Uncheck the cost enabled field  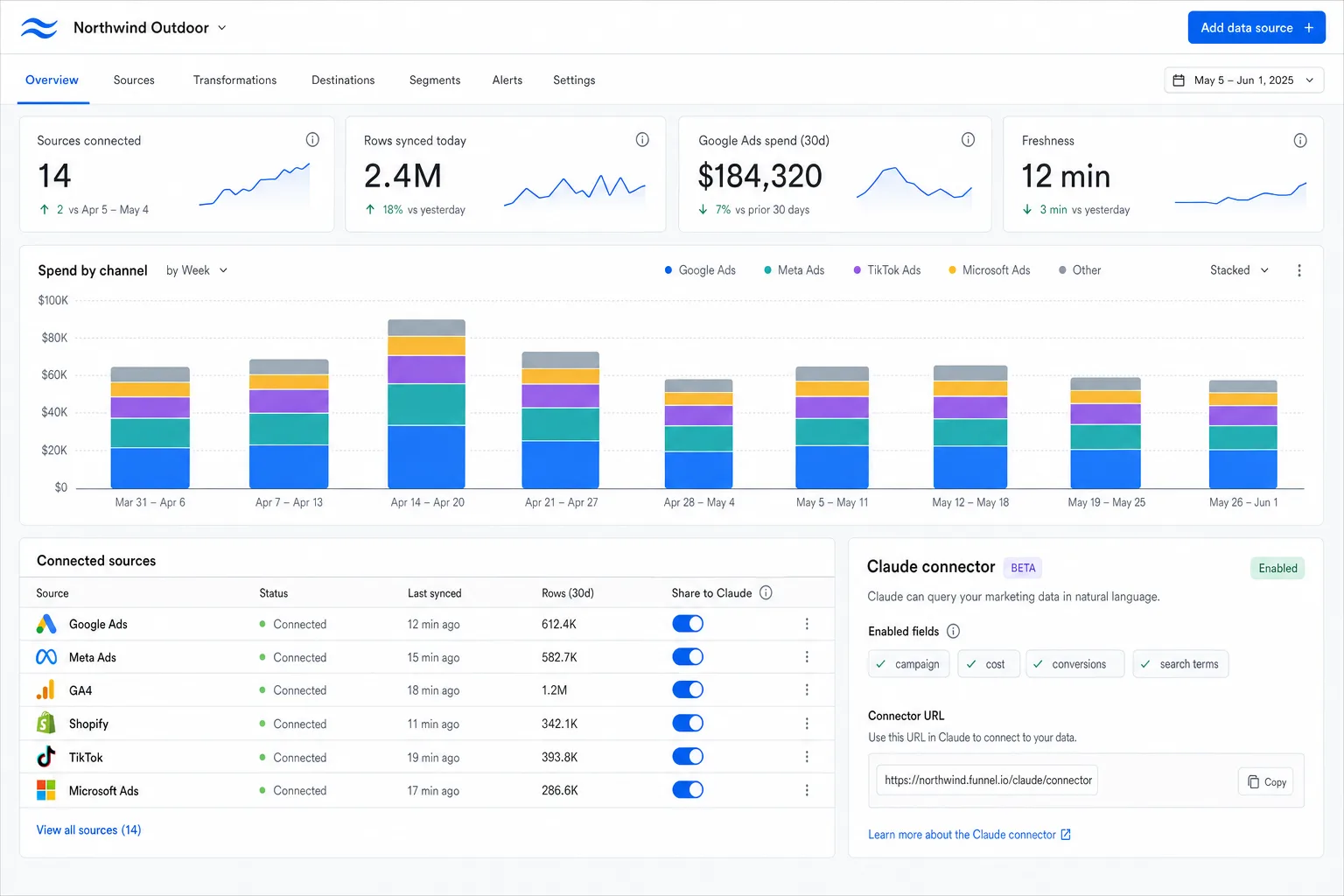coord(989,664)
